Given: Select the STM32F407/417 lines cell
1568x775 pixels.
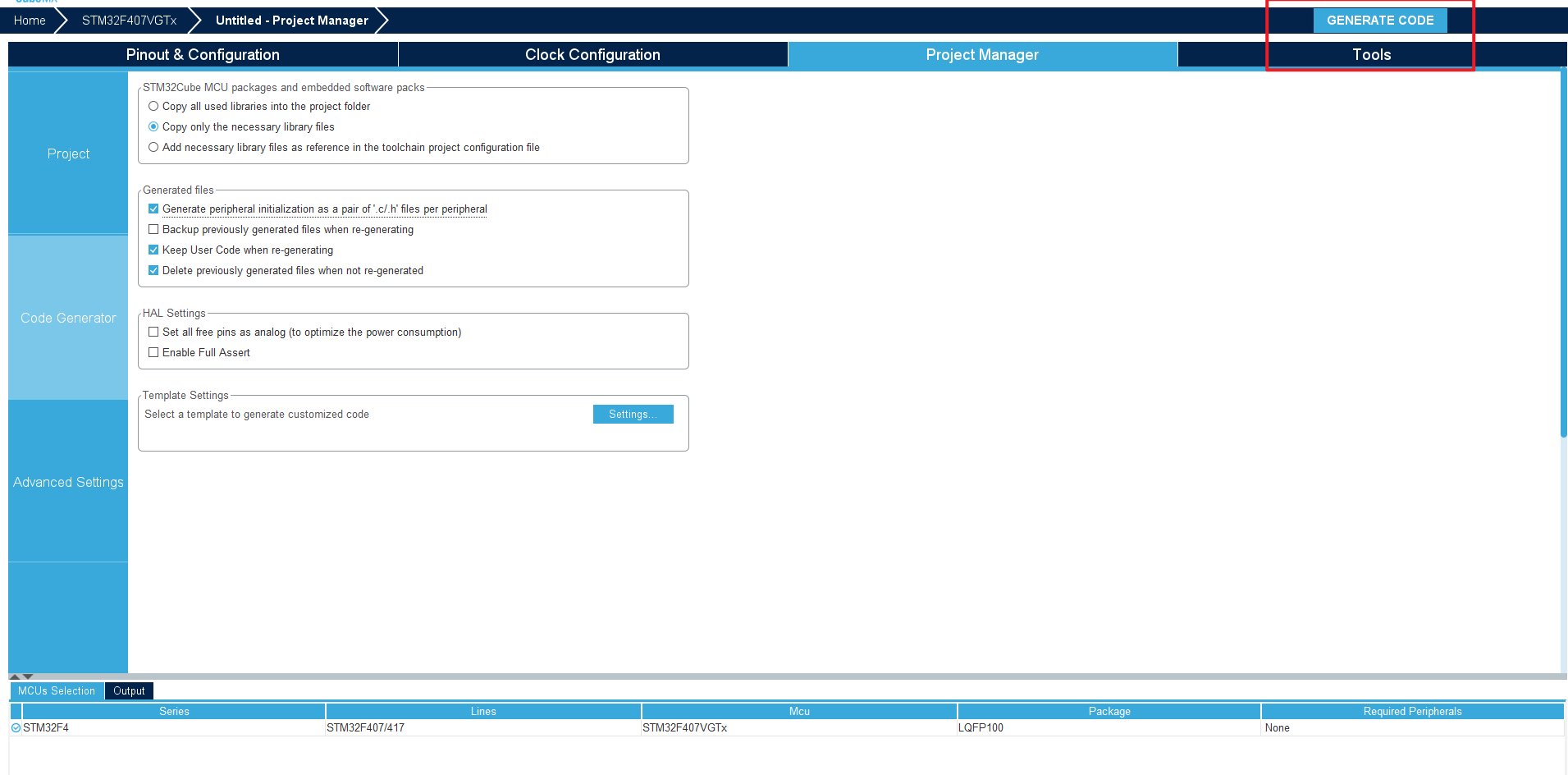Looking at the screenshot, I should [x=483, y=727].
